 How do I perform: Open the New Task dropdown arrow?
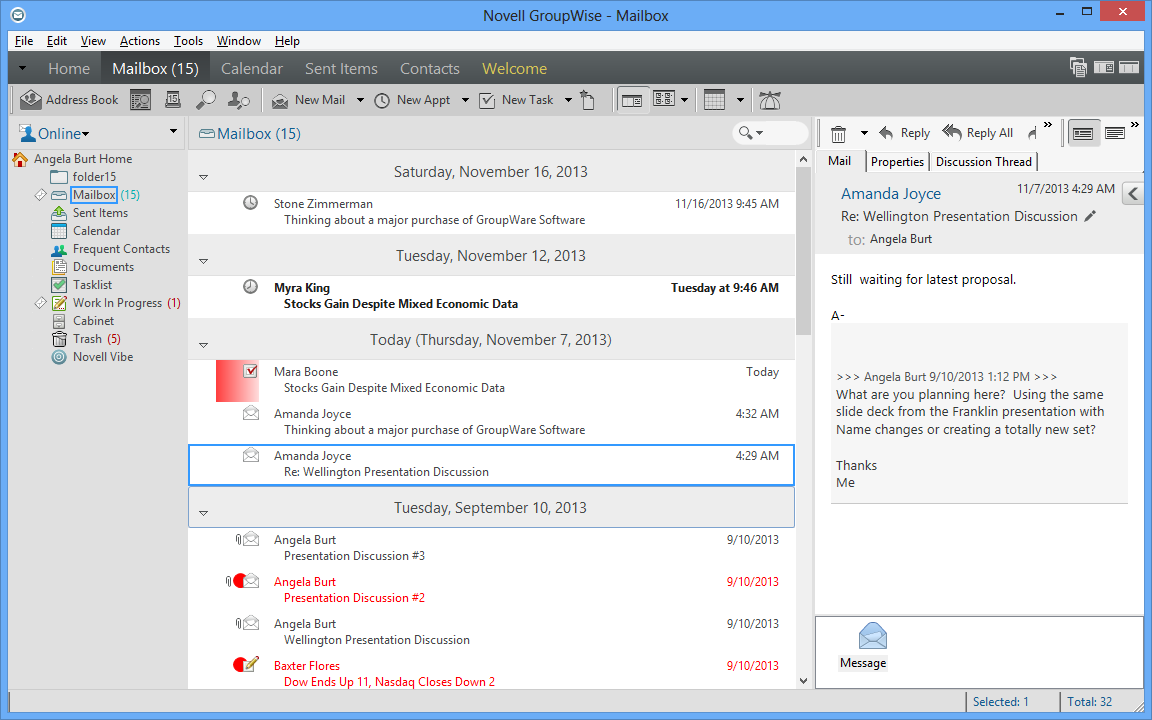(x=568, y=101)
